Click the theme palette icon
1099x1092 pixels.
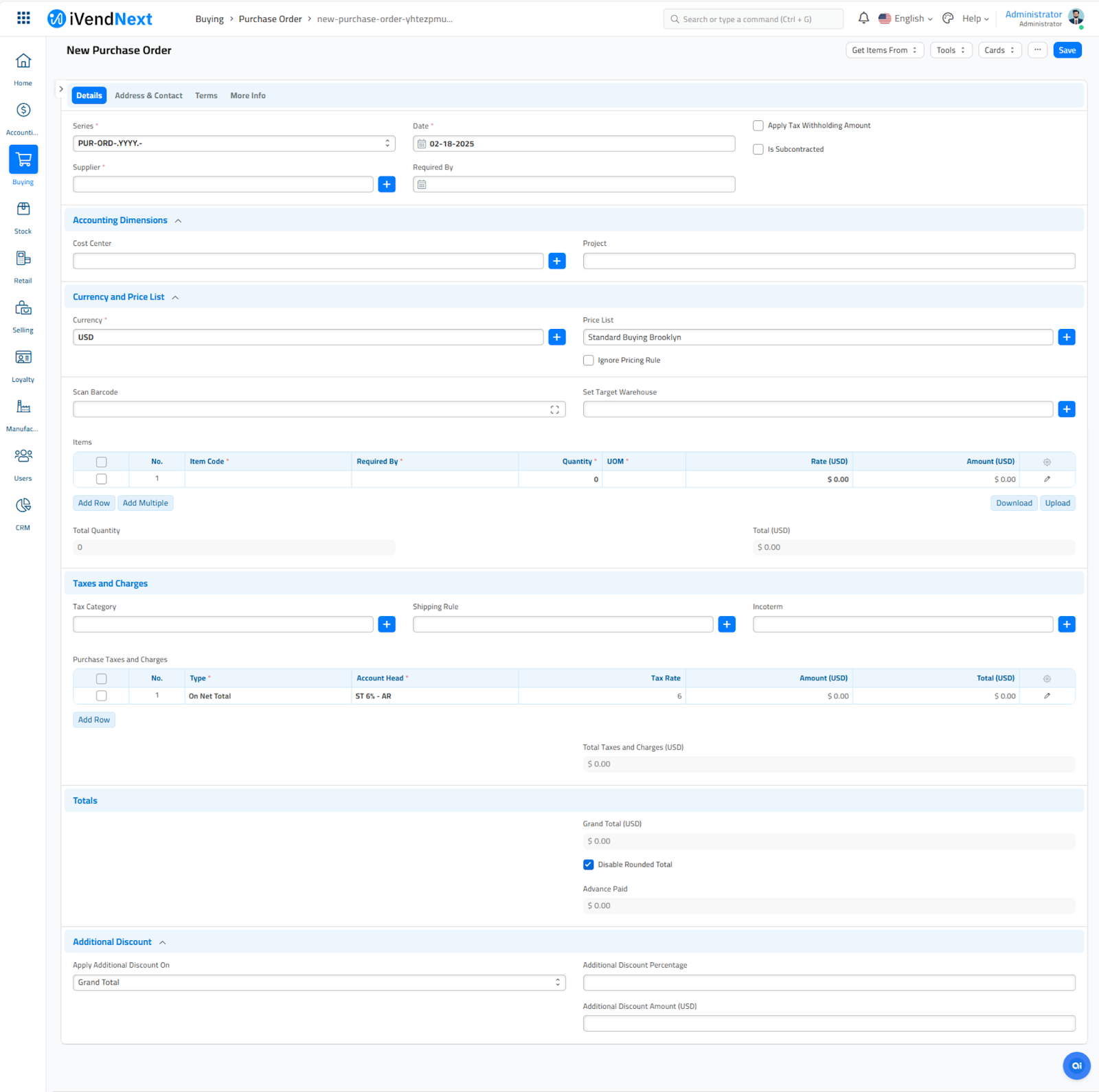click(x=948, y=19)
